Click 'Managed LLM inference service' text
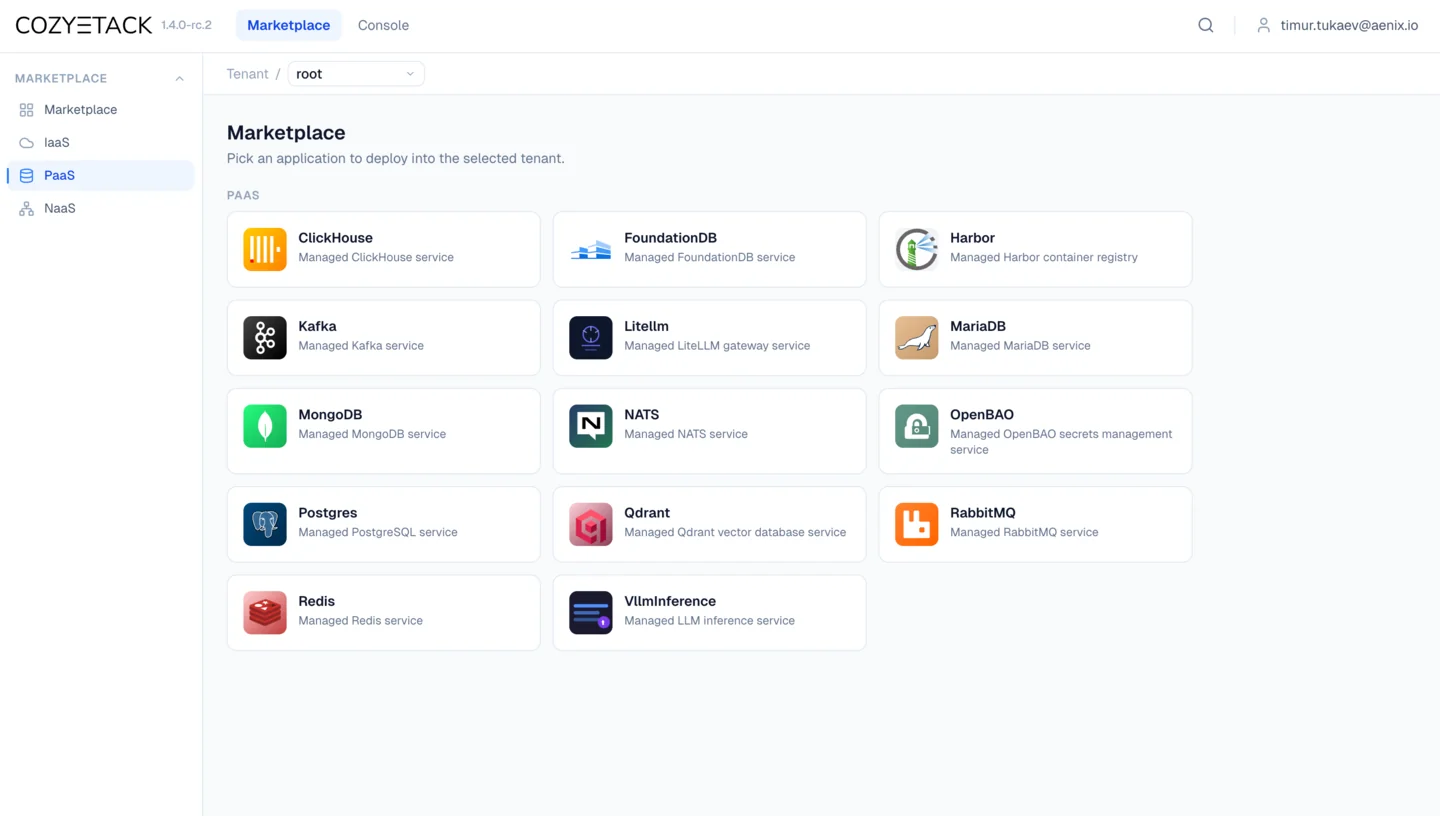Viewport: 1440px width, 816px height. [x=709, y=621]
